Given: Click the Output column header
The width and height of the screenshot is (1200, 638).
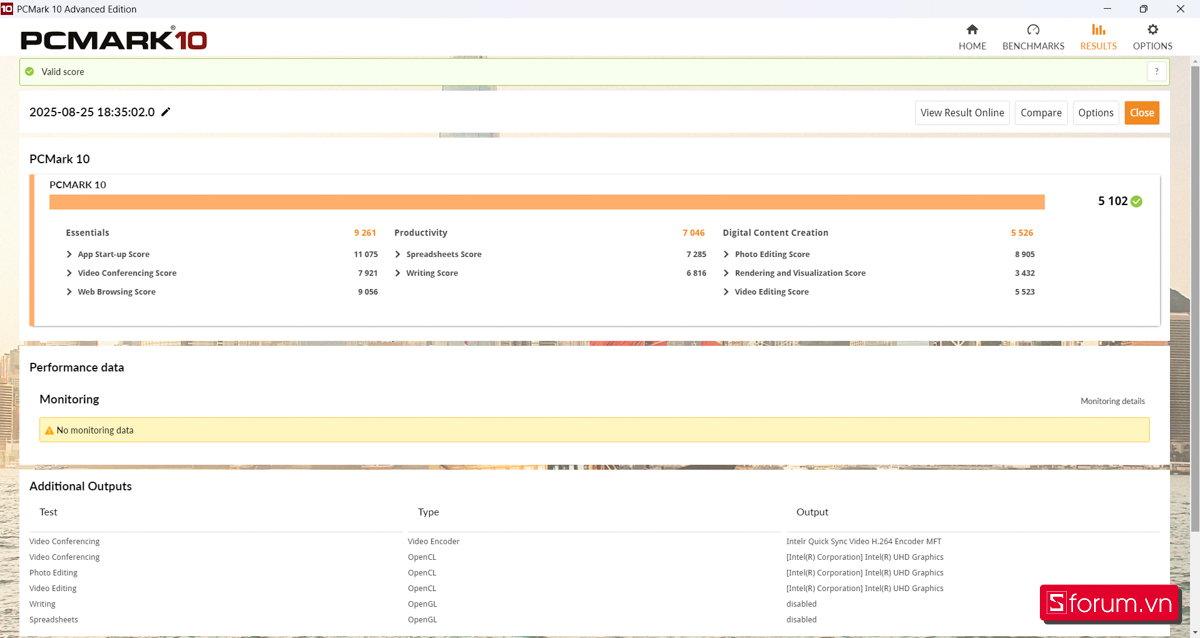Looking at the screenshot, I should (812, 512).
